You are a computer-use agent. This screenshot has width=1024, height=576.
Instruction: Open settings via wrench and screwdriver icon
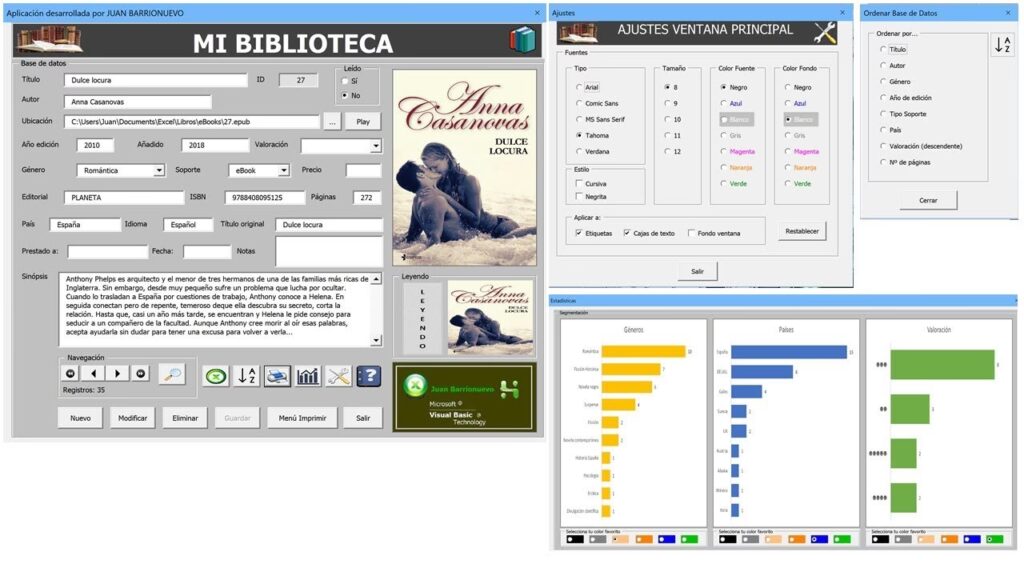(x=338, y=376)
